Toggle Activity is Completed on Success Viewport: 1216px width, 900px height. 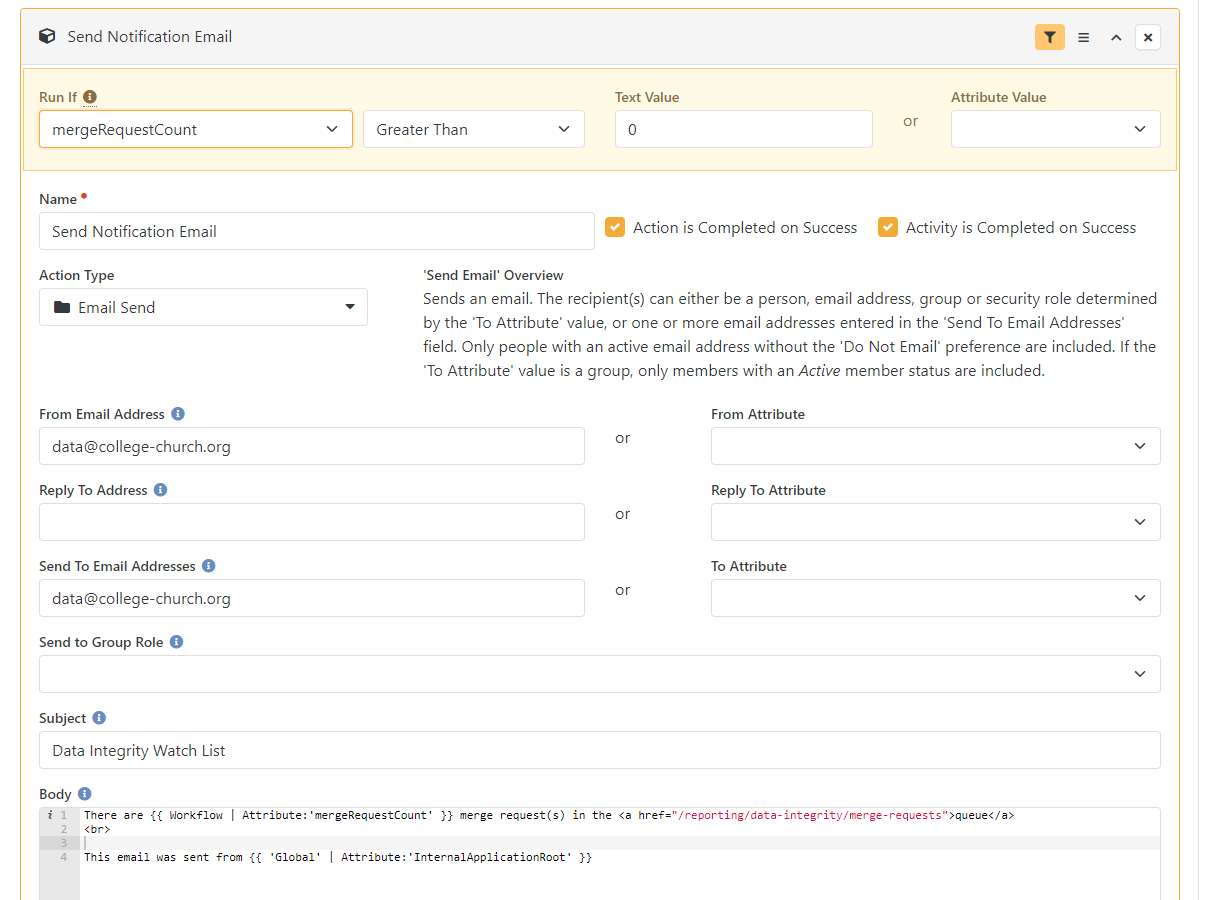pos(888,227)
